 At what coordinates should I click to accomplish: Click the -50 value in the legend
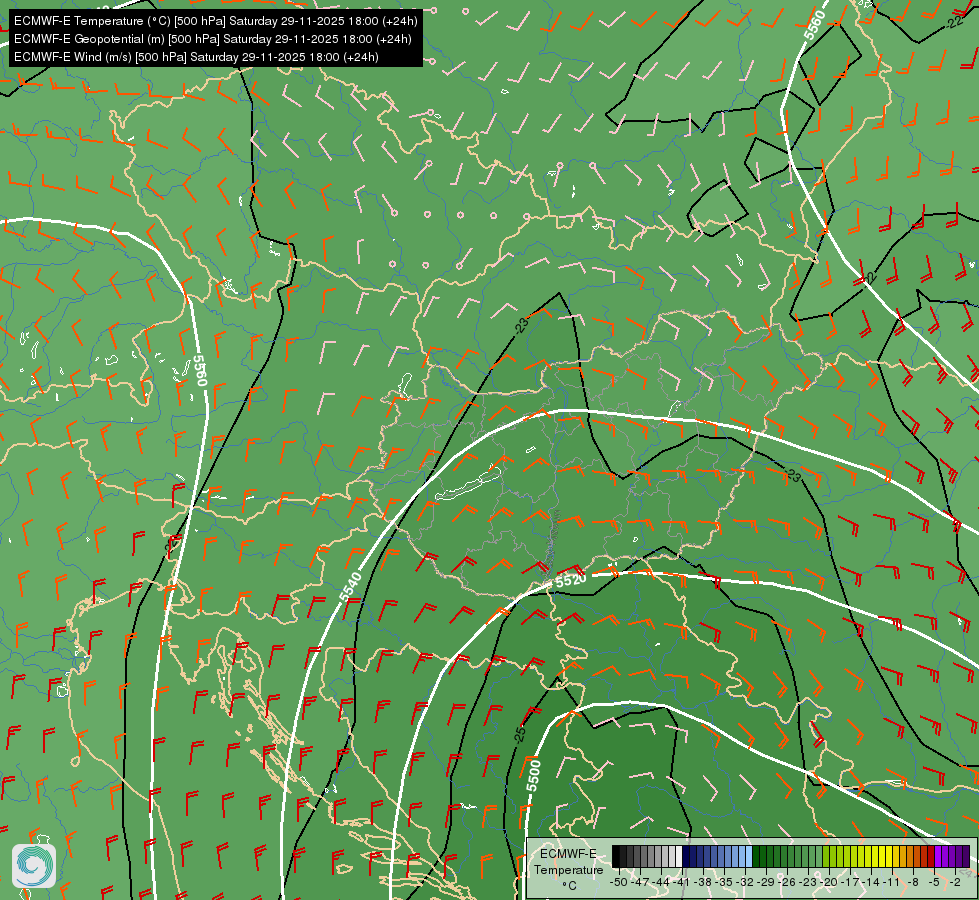(619, 882)
